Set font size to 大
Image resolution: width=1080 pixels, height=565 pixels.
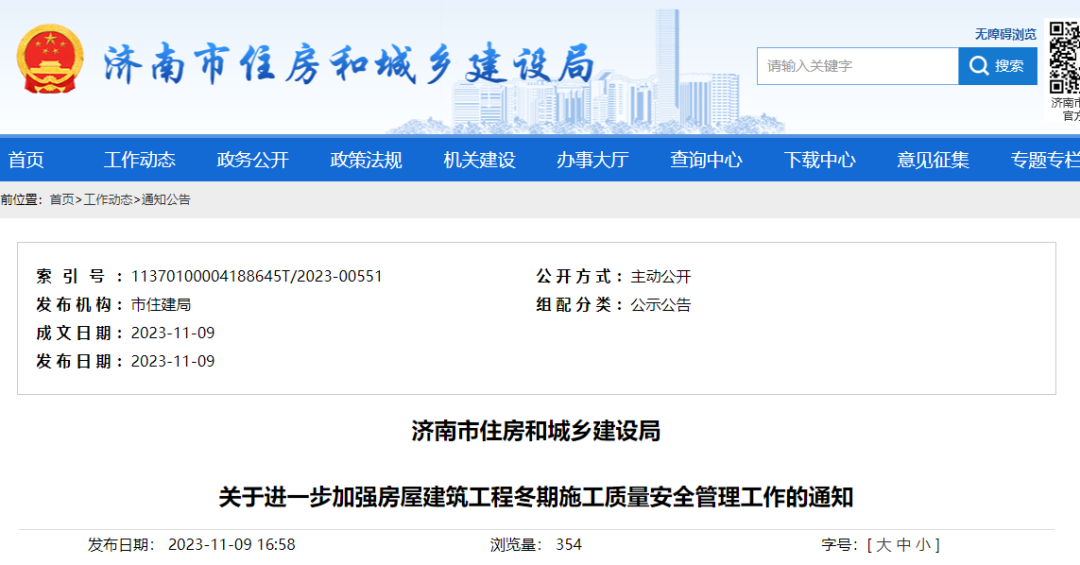[884, 545]
